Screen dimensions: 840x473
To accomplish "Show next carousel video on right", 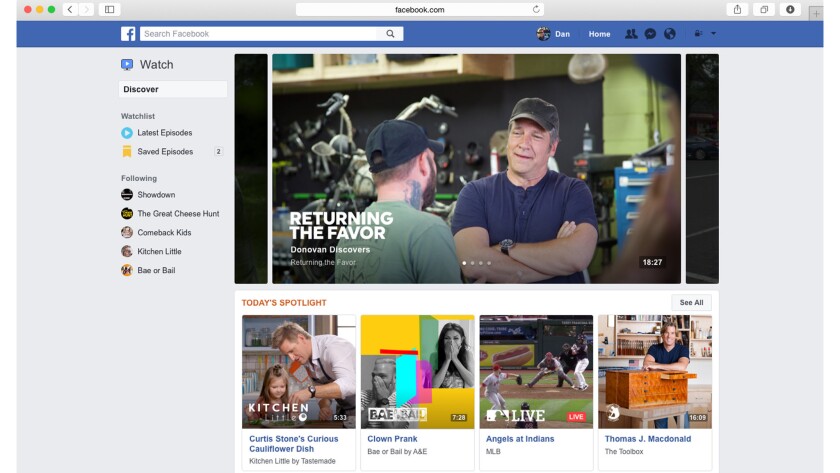I will [702, 169].
